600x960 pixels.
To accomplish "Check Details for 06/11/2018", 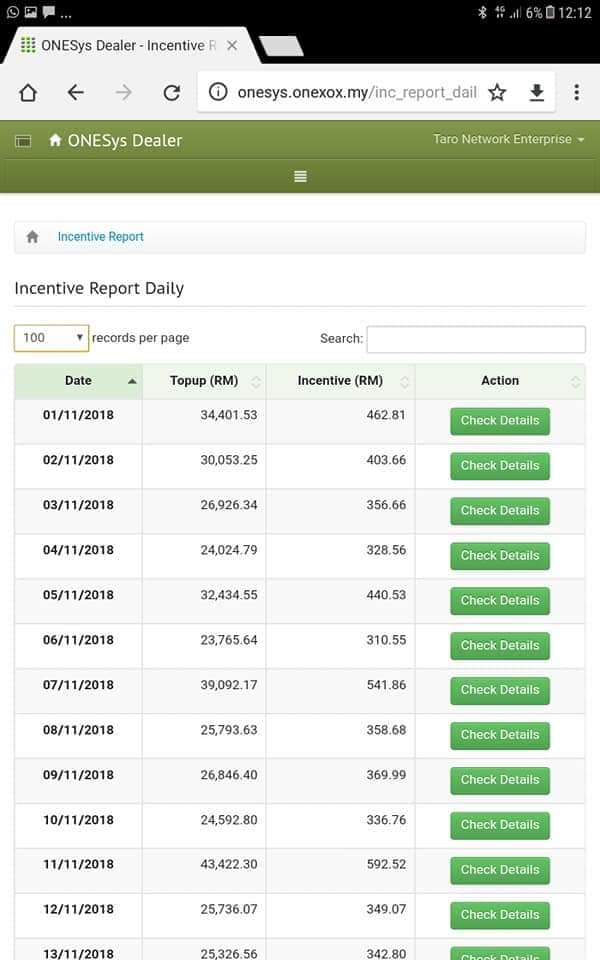I will (x=500, y=646).
